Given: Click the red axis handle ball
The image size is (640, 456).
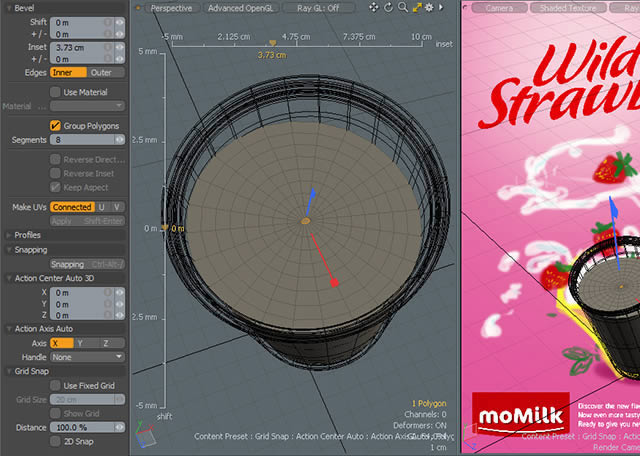Looking at the screenshot, I should click(334, 282).
